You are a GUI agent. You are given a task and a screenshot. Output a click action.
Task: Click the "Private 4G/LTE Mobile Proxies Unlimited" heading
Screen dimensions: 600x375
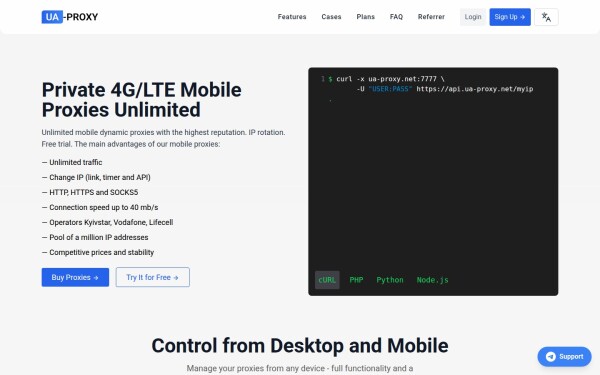click(x=142, y=100)
